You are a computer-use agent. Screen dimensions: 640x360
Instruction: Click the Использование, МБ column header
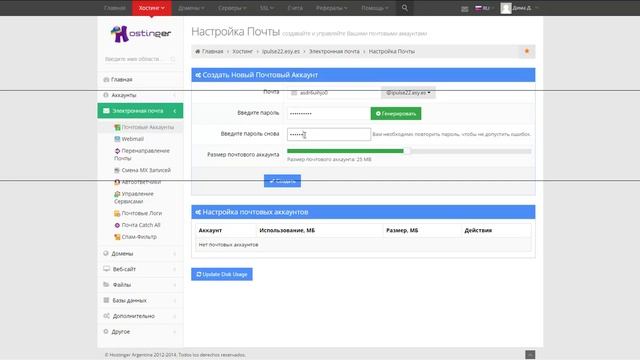point(287,230)
